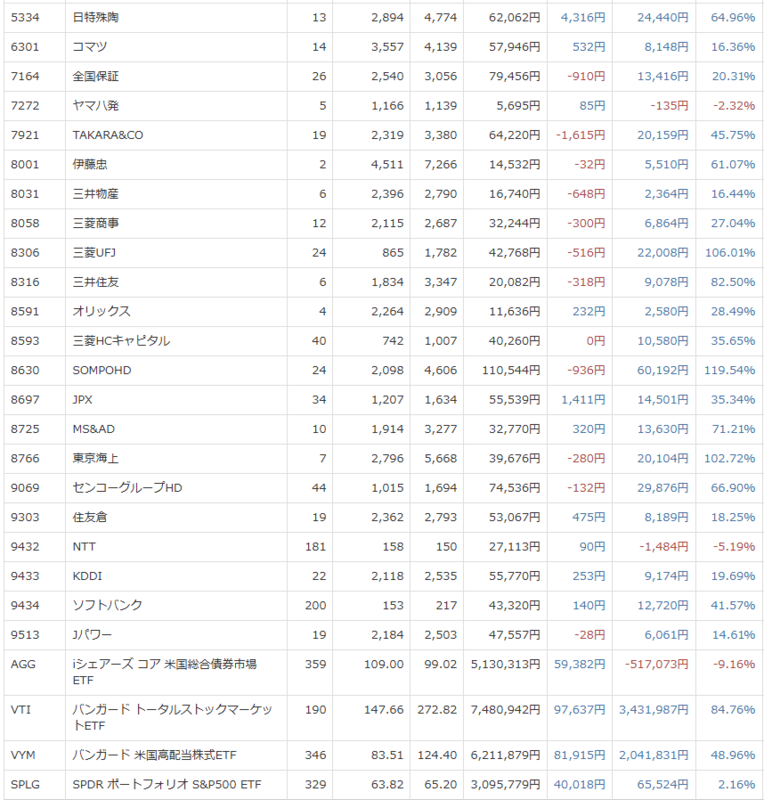Screen dimensions: 764x800
Task: Select the SPLG ticker symbol
Action: click(25, 785)
